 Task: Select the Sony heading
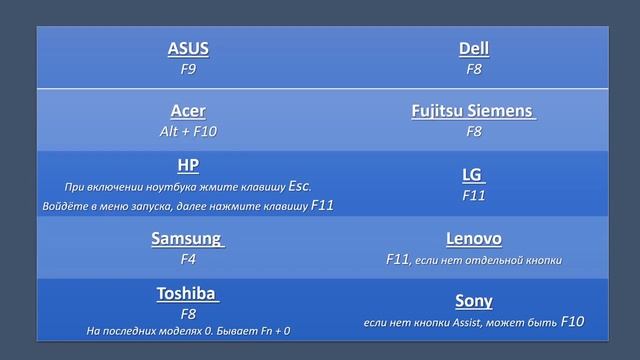coord(474,301)
